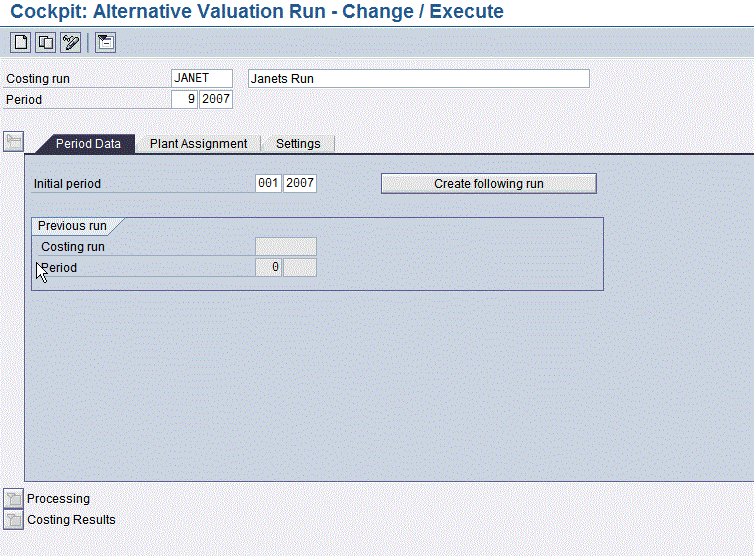Click the Initial period number field 001
The width and height of the screenshot is (754, 556).
click(x=268, y=184)
